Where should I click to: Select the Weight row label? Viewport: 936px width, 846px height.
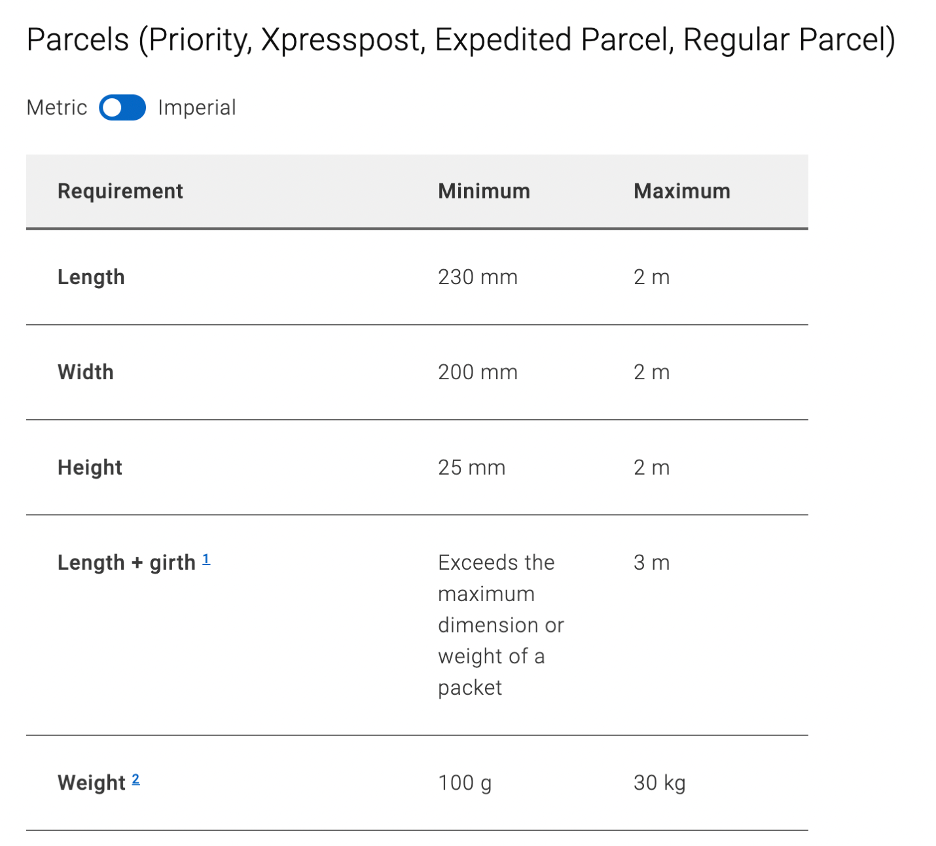91,783
